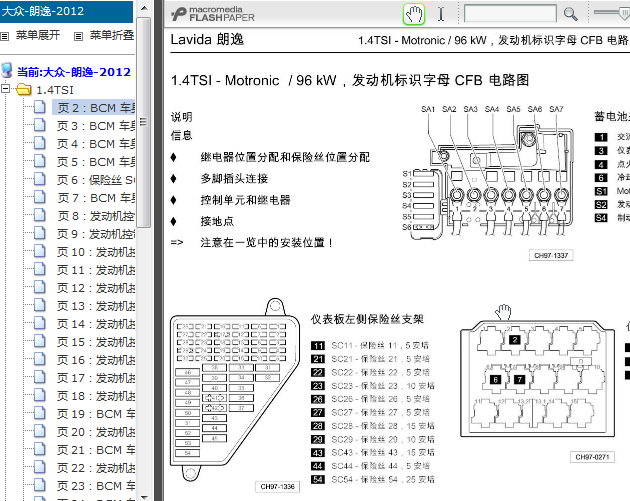Image resolution: width=630 pixels, height=501 pixels.
Task: Open tree item 页 9 : 发动机控
Action: pos(96,234)
